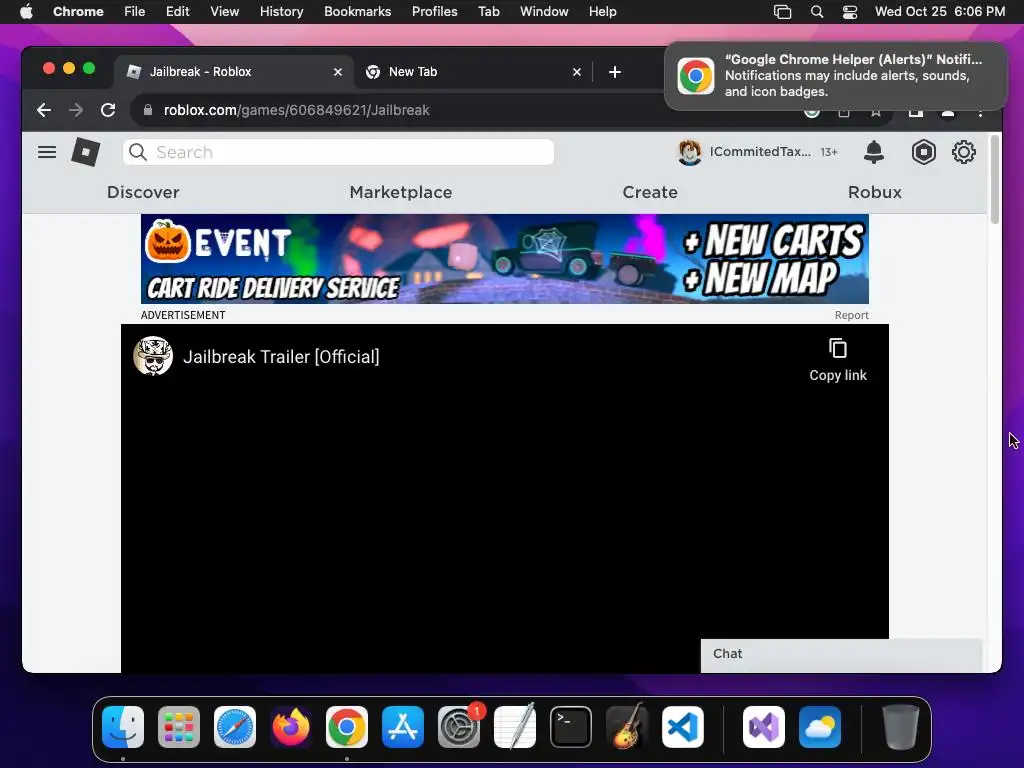Screen dimensions: 1024x768
Task: Open the View menu
Action: click(225, 12)
